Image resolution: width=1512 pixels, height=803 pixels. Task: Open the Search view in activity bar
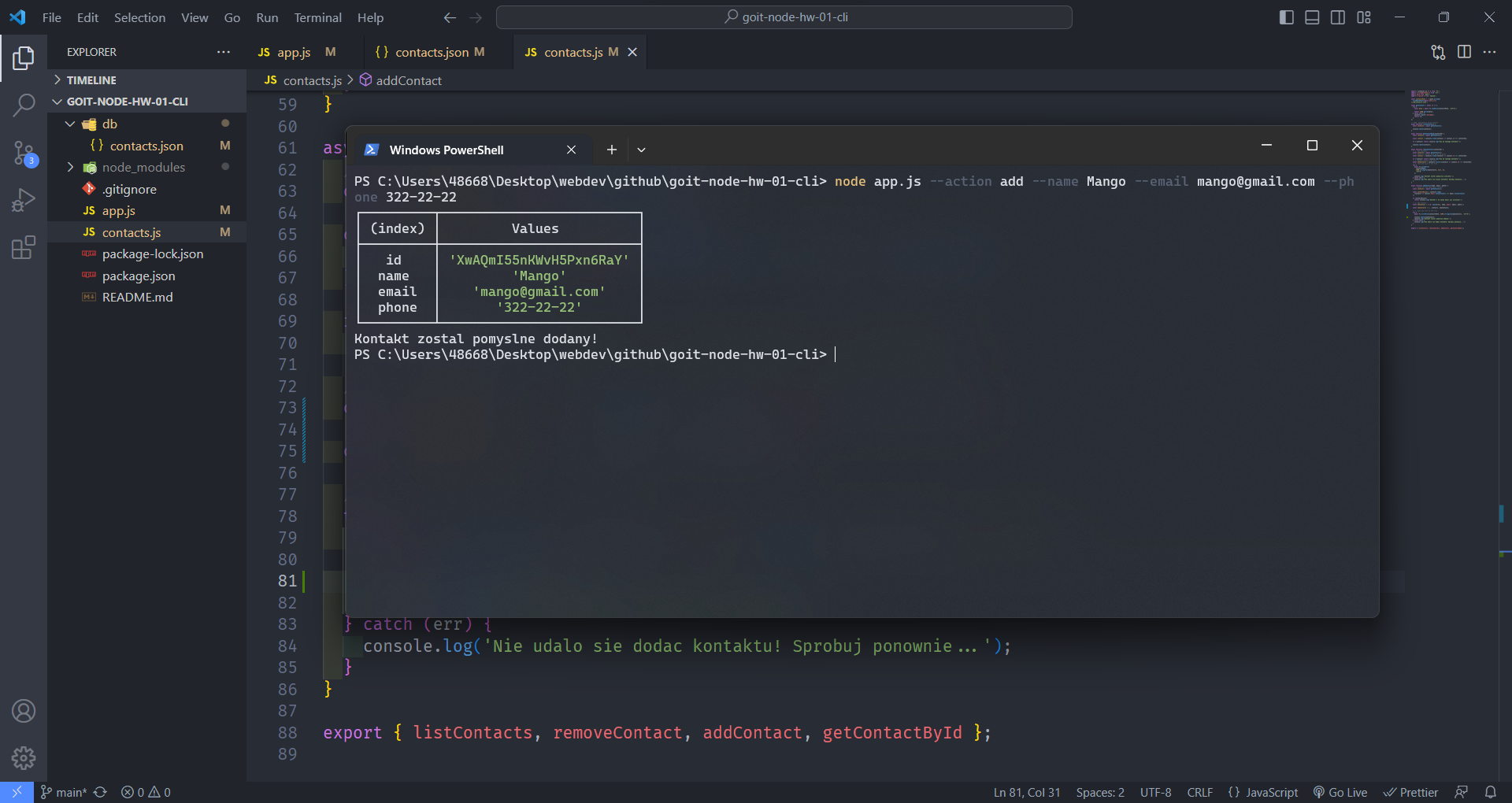coord(24,105)
